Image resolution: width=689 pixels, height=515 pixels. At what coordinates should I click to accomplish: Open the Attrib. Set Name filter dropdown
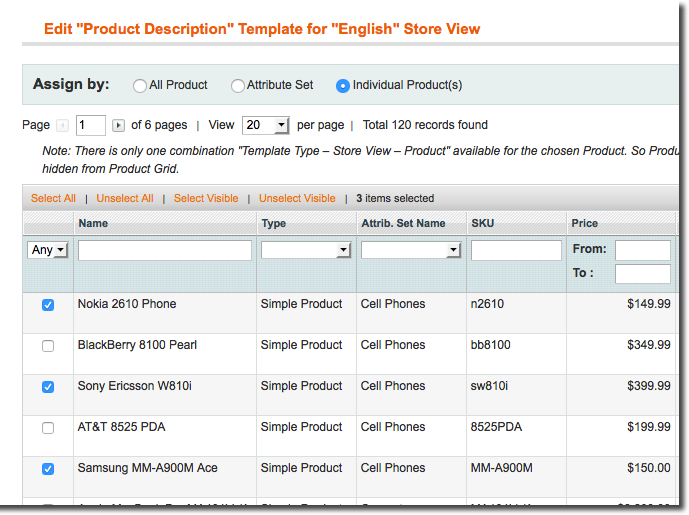point(411,250)
